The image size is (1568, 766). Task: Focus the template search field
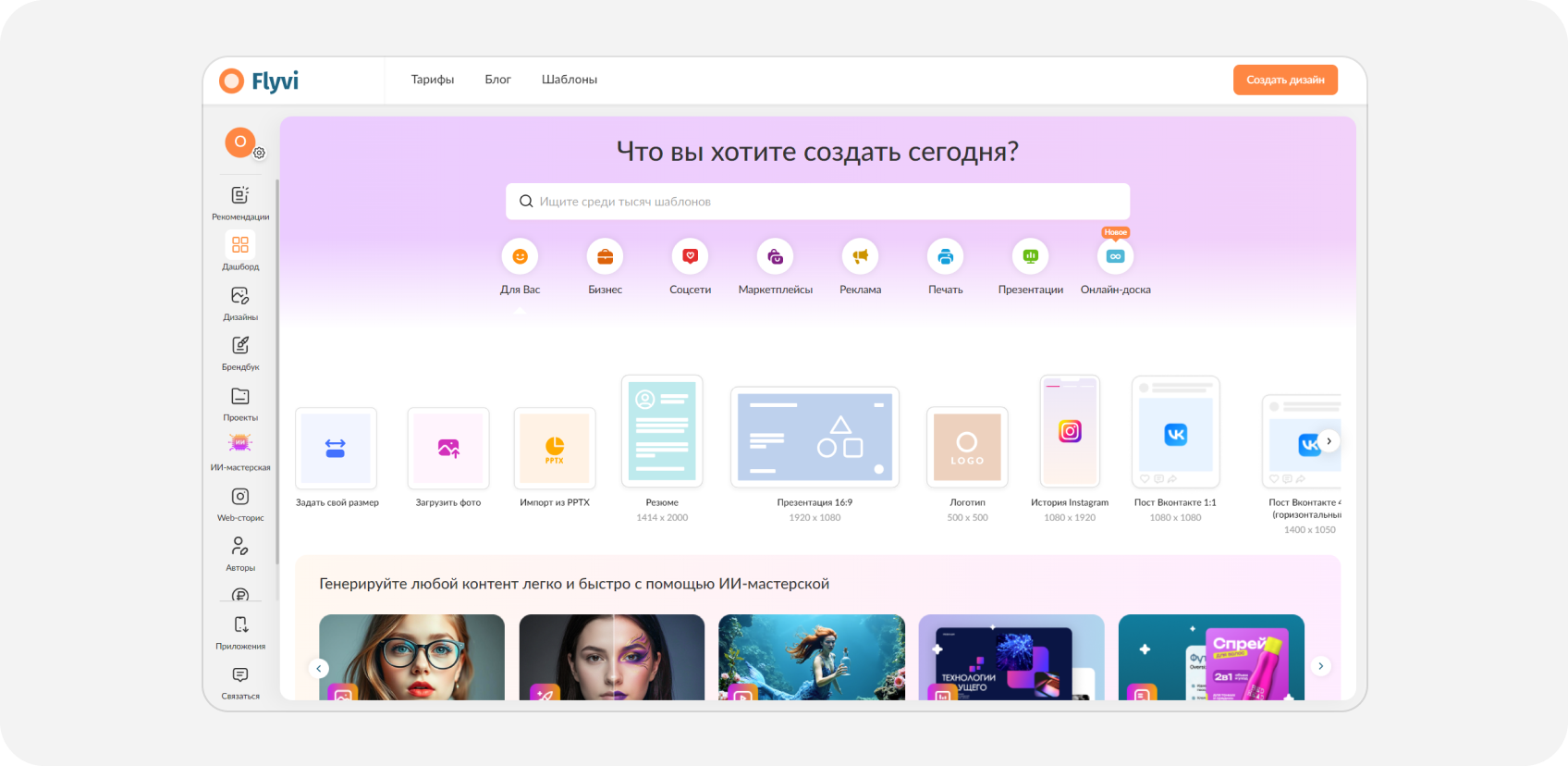[x=817, y=201]
